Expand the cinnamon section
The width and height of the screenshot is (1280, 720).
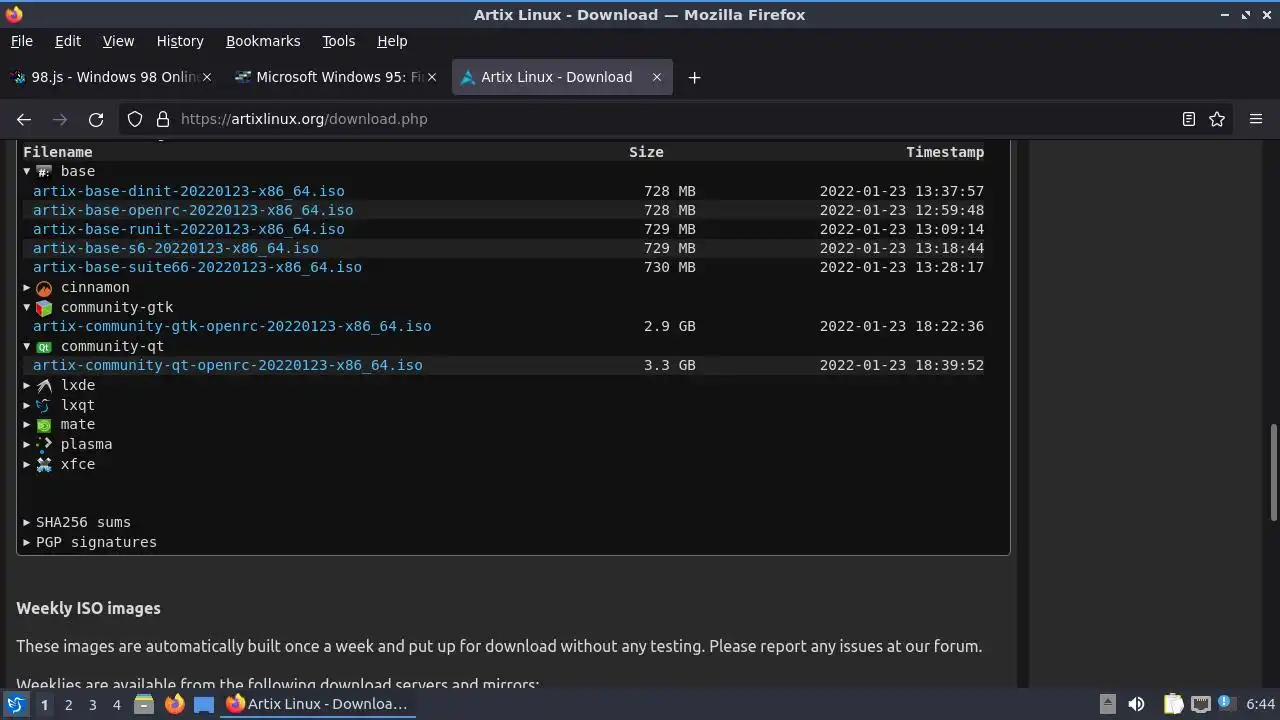[27, 288]
